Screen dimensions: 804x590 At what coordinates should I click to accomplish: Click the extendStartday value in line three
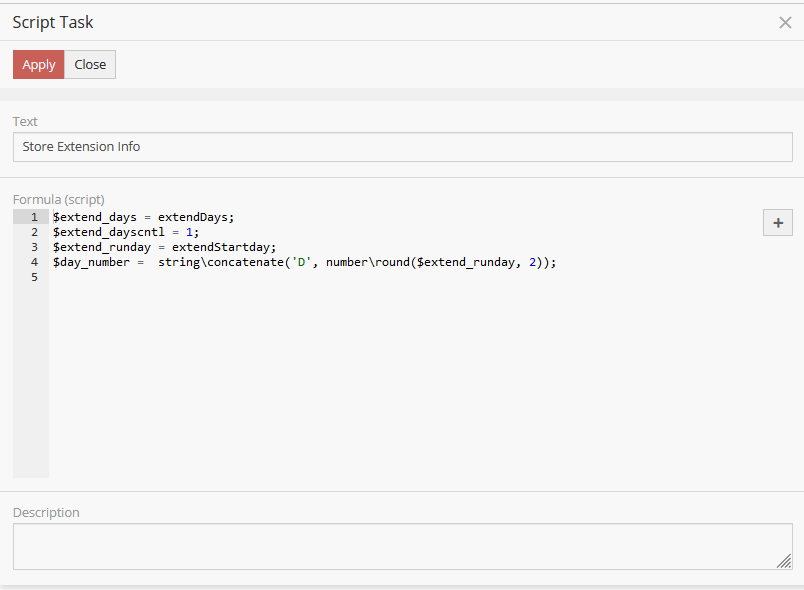(x=220, y=247)
